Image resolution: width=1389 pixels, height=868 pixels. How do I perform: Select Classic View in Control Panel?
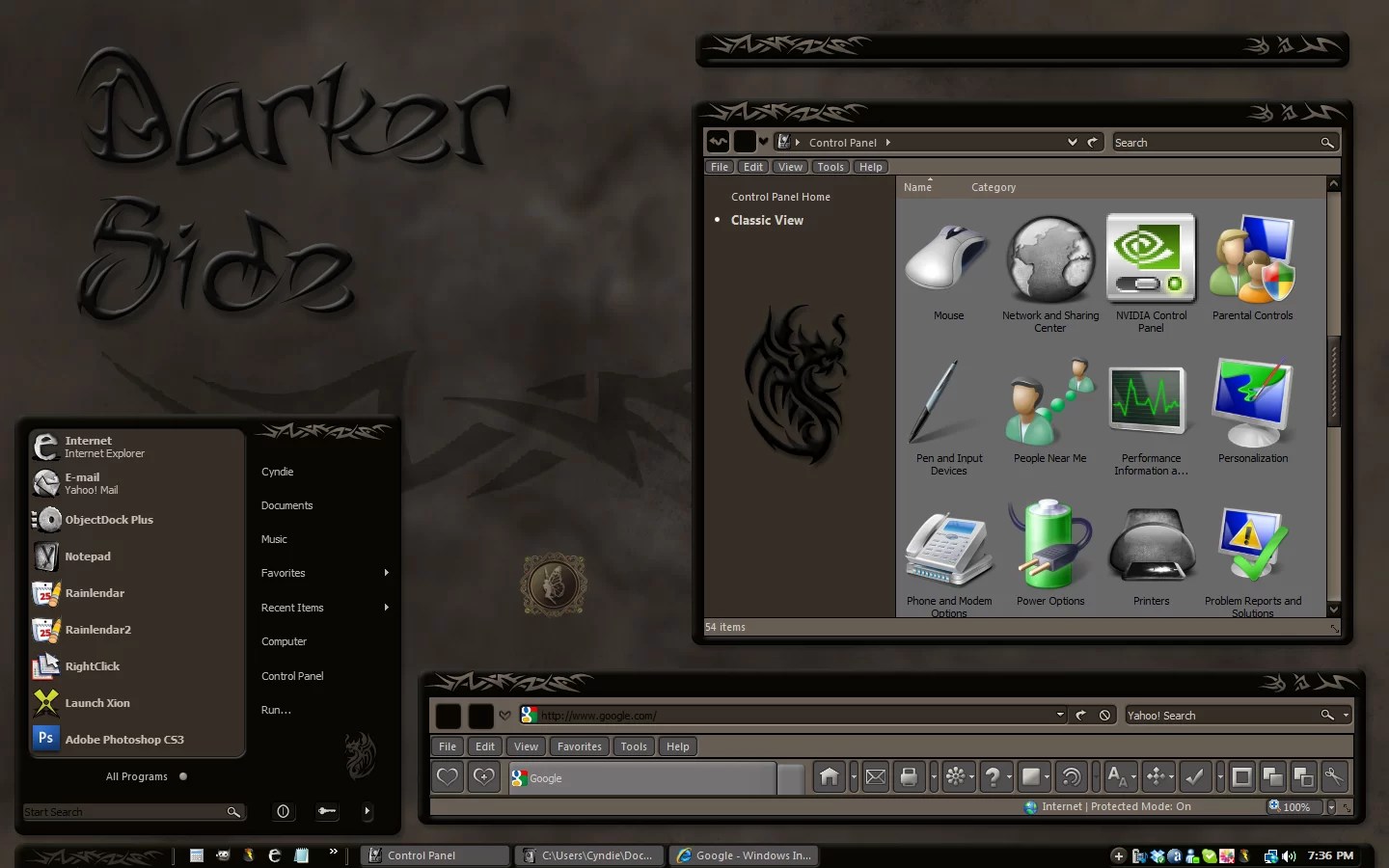tap(767, 220)
